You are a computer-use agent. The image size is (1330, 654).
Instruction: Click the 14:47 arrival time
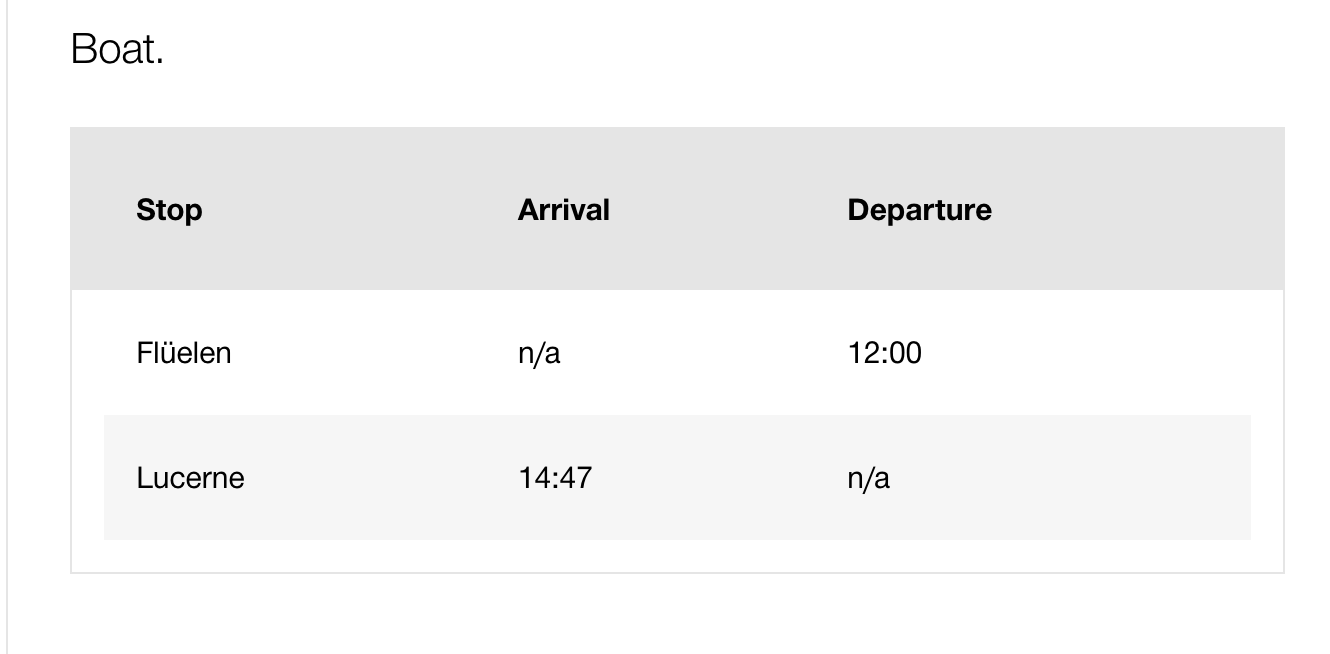[555, 478]
